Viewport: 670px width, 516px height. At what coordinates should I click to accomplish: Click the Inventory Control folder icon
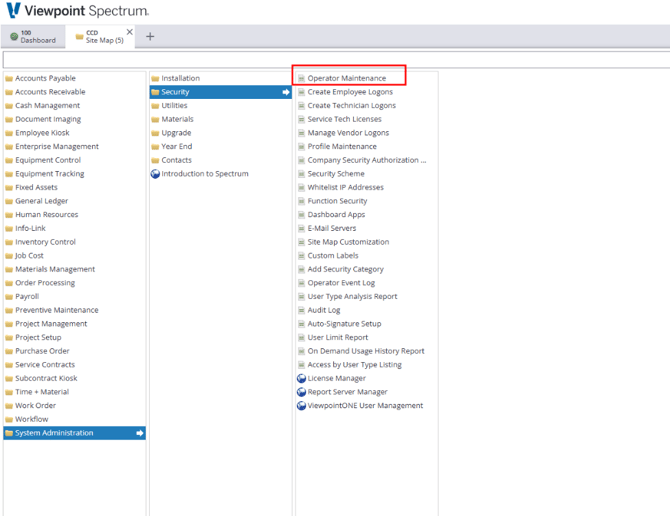tap(9, 243)
